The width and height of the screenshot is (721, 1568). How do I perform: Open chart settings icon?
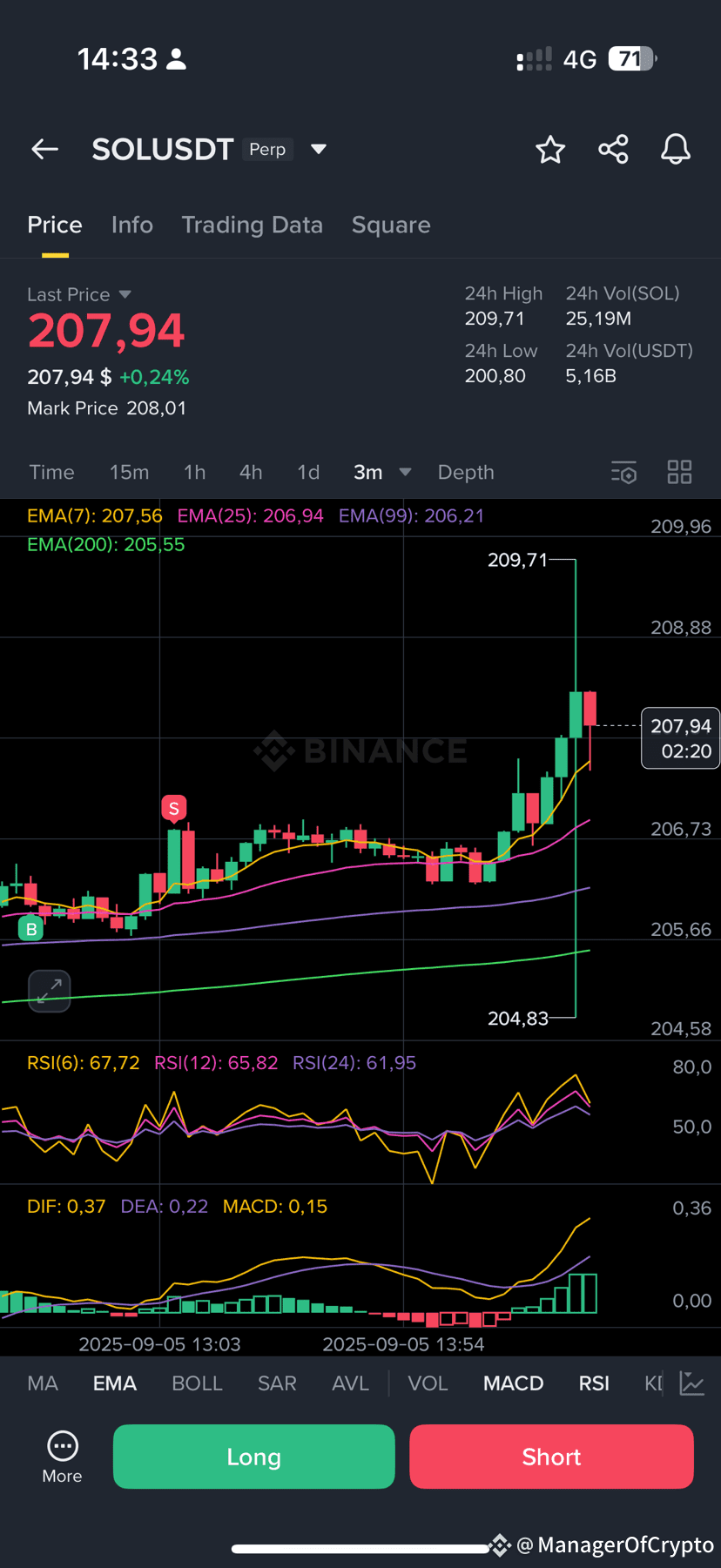[624, 473]
